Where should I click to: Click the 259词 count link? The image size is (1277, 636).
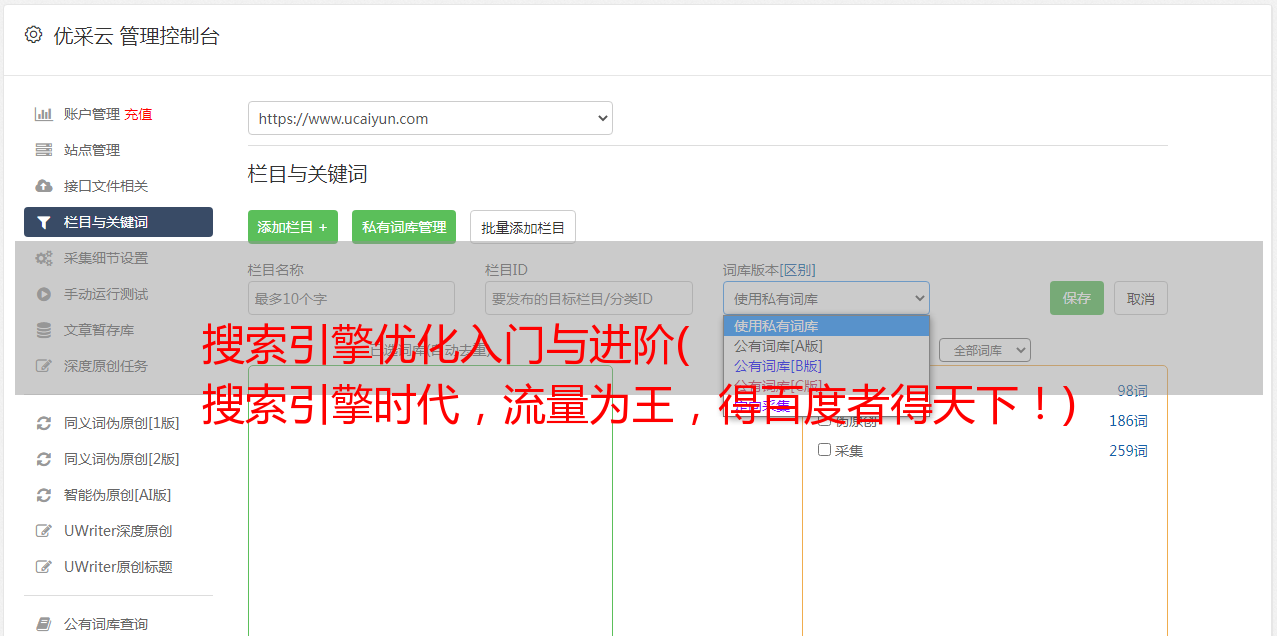(1128, 451)
